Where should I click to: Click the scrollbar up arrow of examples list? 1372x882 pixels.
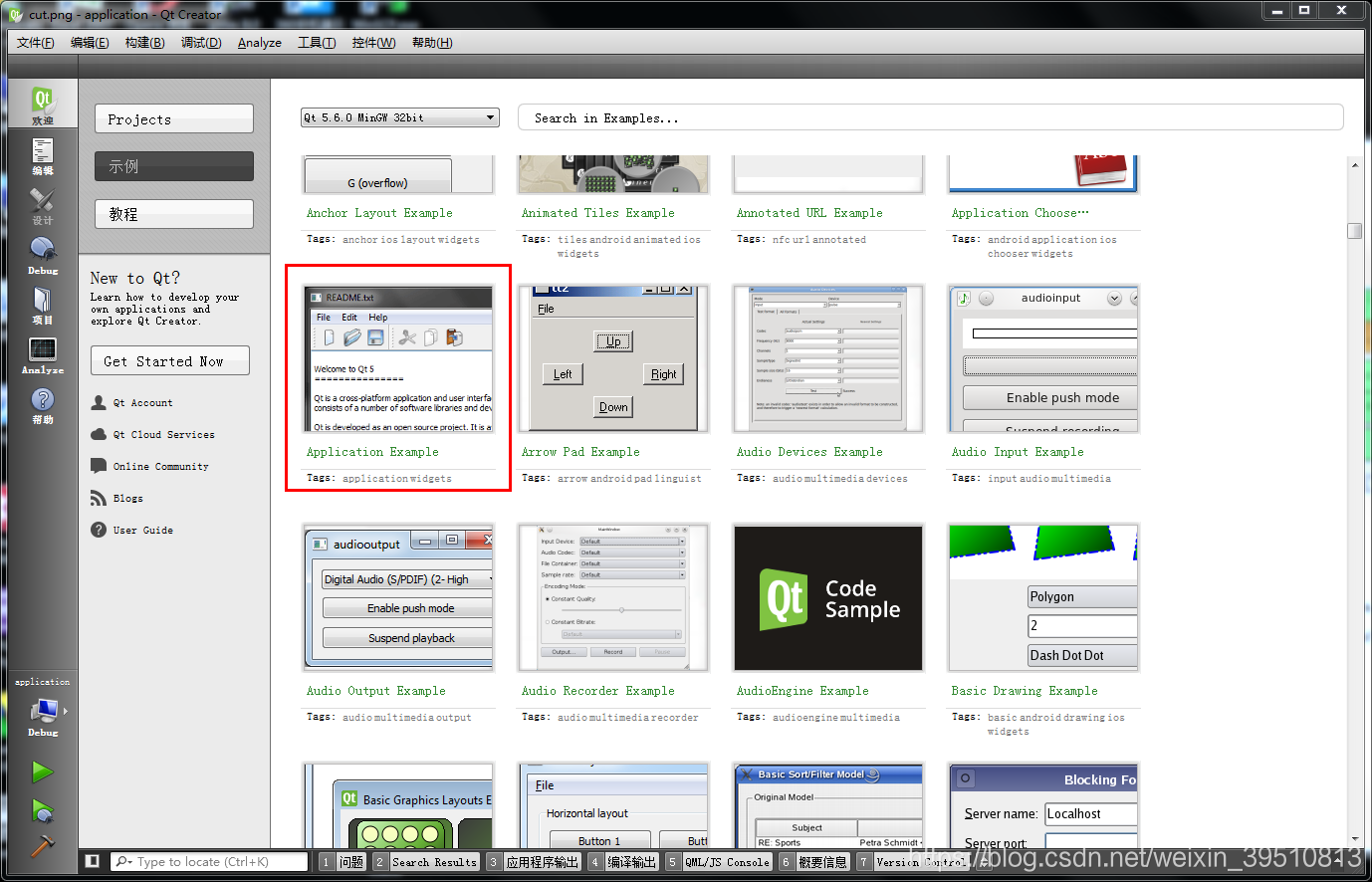pyautogui.click(x=1354, y=164)
